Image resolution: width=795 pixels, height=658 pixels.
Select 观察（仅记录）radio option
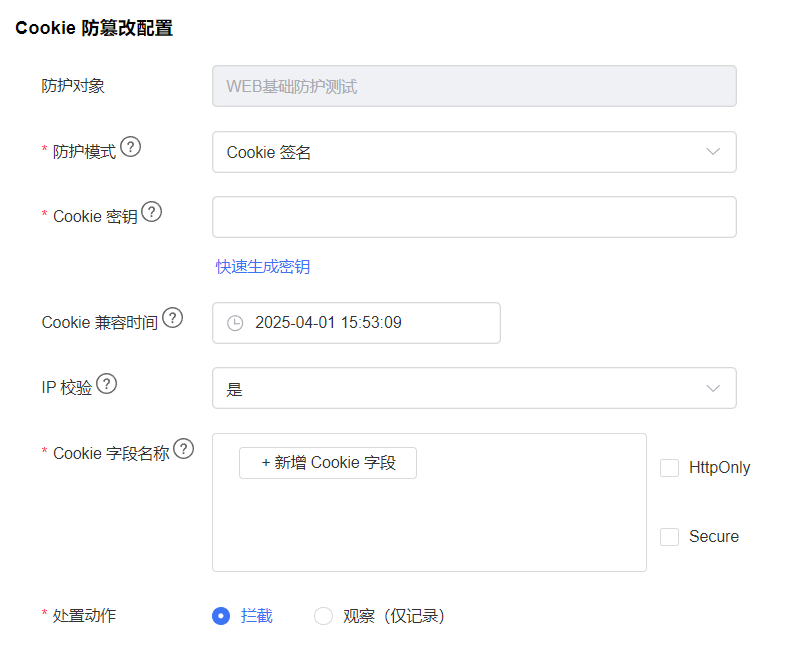[323, 616]
